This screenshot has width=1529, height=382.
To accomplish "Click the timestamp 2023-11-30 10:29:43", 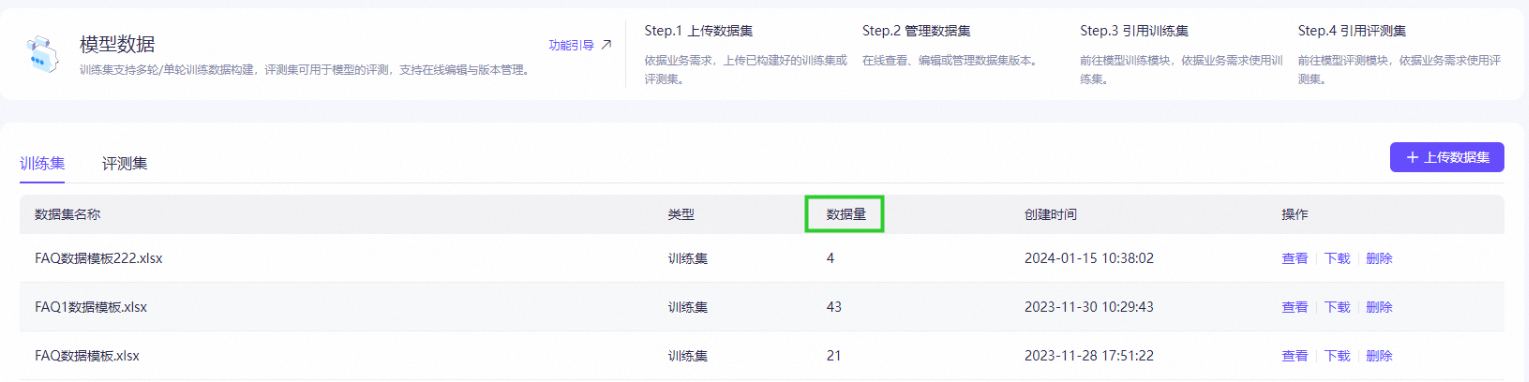I will click(x=1089, y=307).
